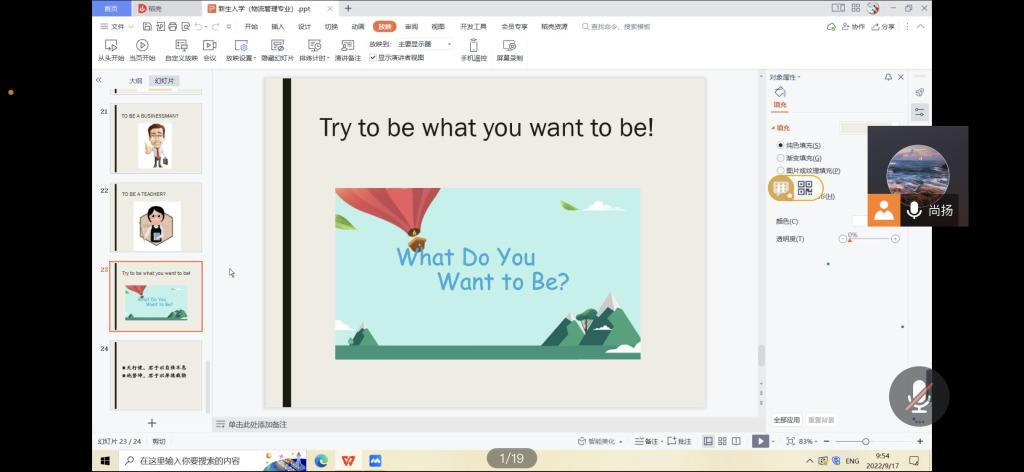Click the QR code icon in floating widget
The width and height of the screenshot is (1024, 472).
tap(805, 188)
